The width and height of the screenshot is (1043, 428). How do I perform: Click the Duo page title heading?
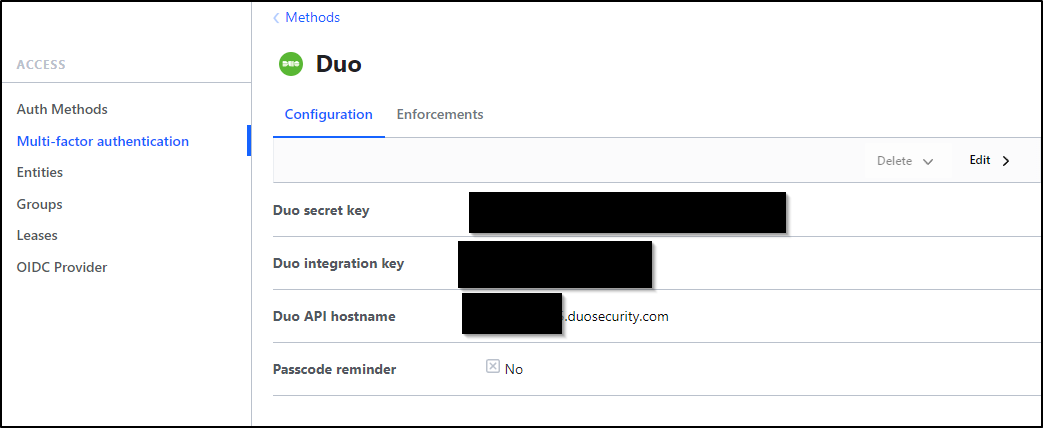(x=339, y=65)
